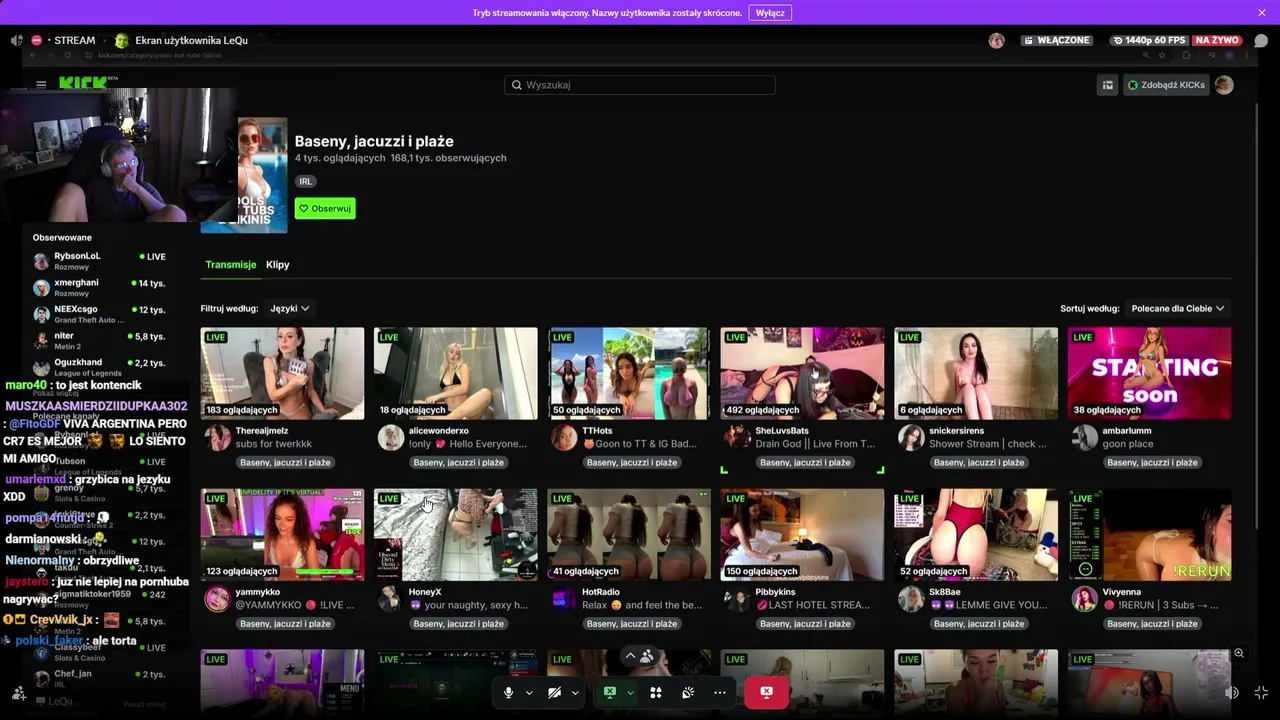Click the HotRadio channel avatar
1280x720 pixels.
(x=564, y=599)
